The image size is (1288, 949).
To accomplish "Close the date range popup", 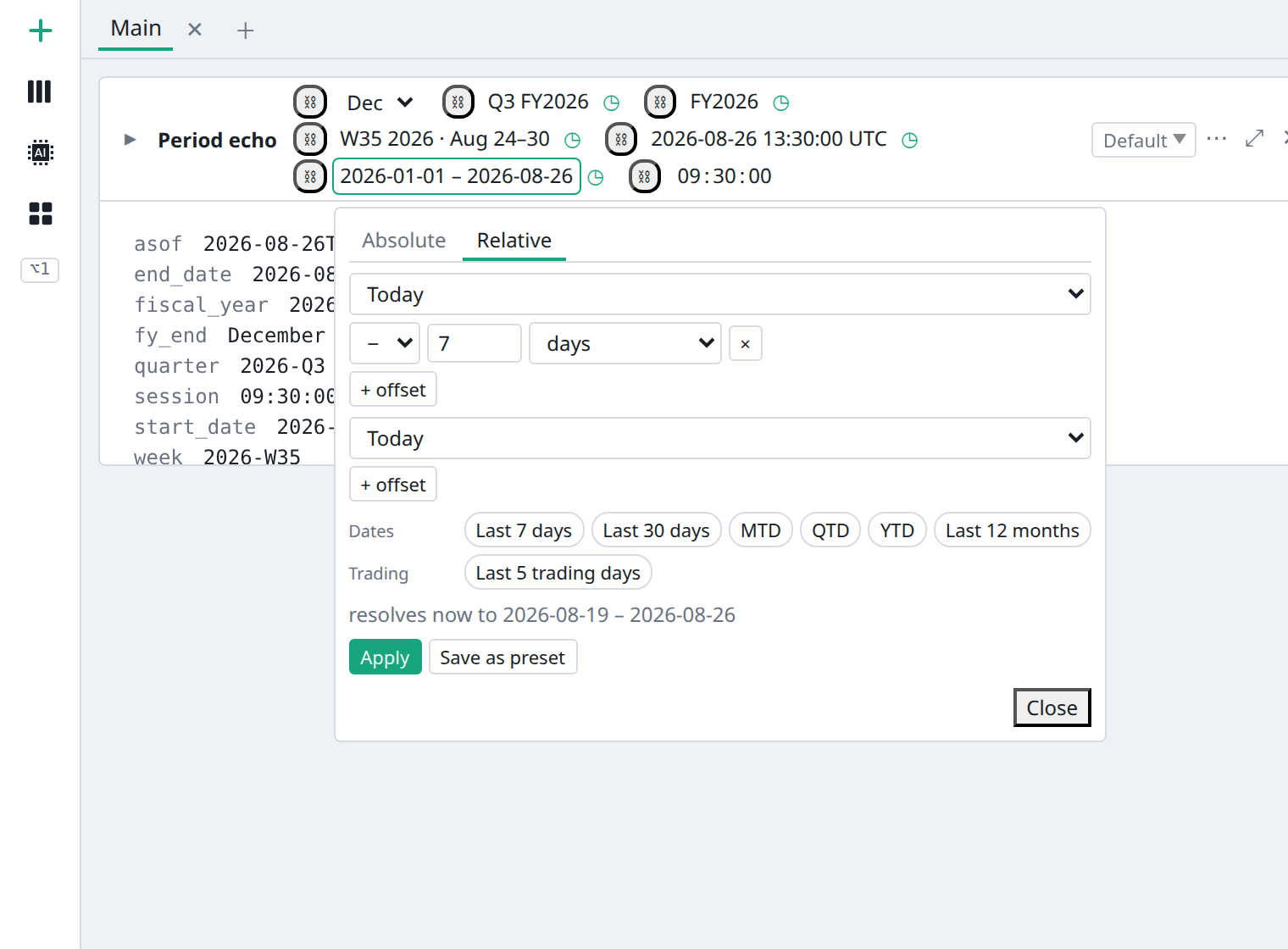I will click(x=1052, y=708).
